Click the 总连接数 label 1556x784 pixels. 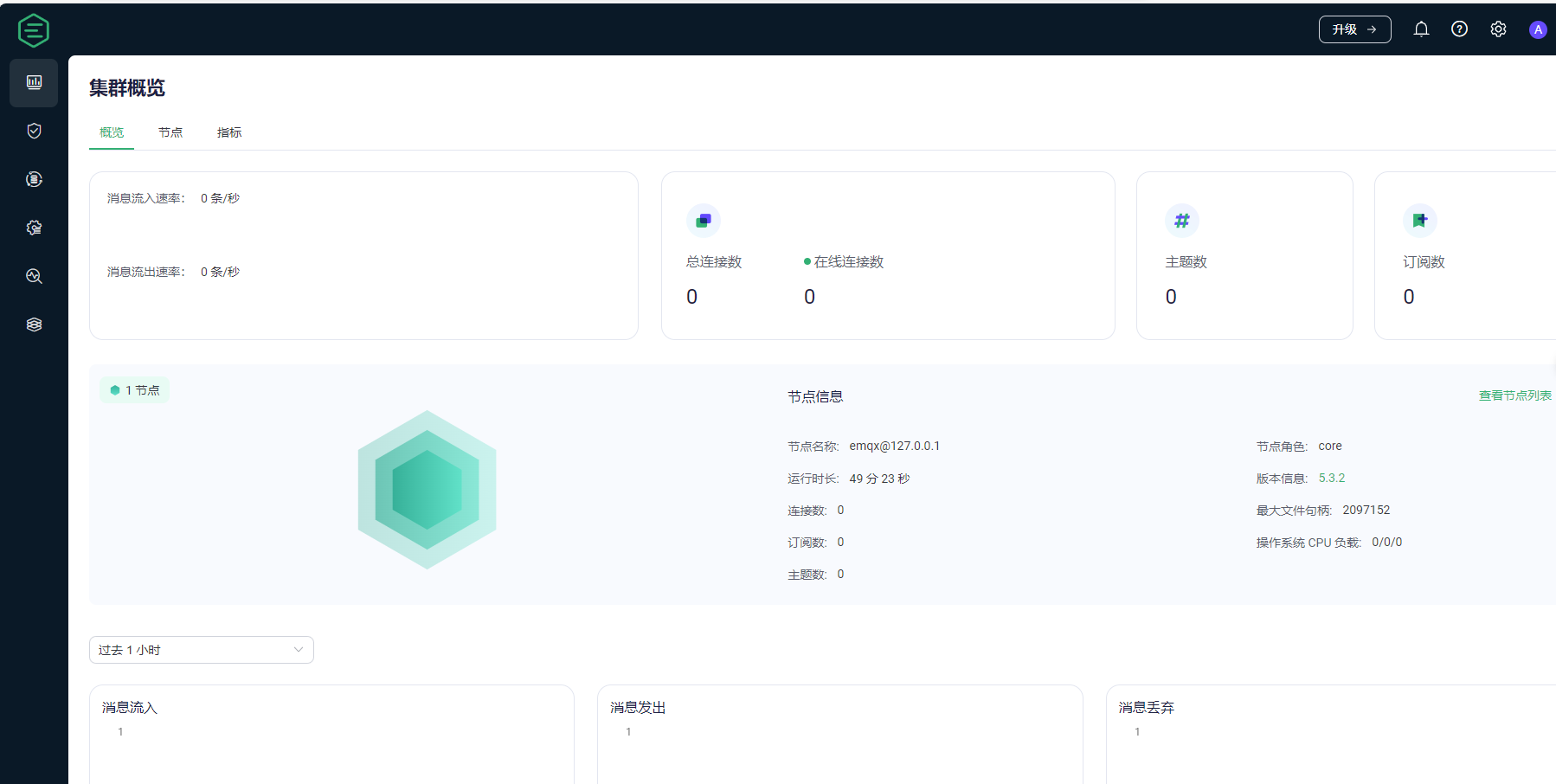pyautogui.click(x=714, y=262)
